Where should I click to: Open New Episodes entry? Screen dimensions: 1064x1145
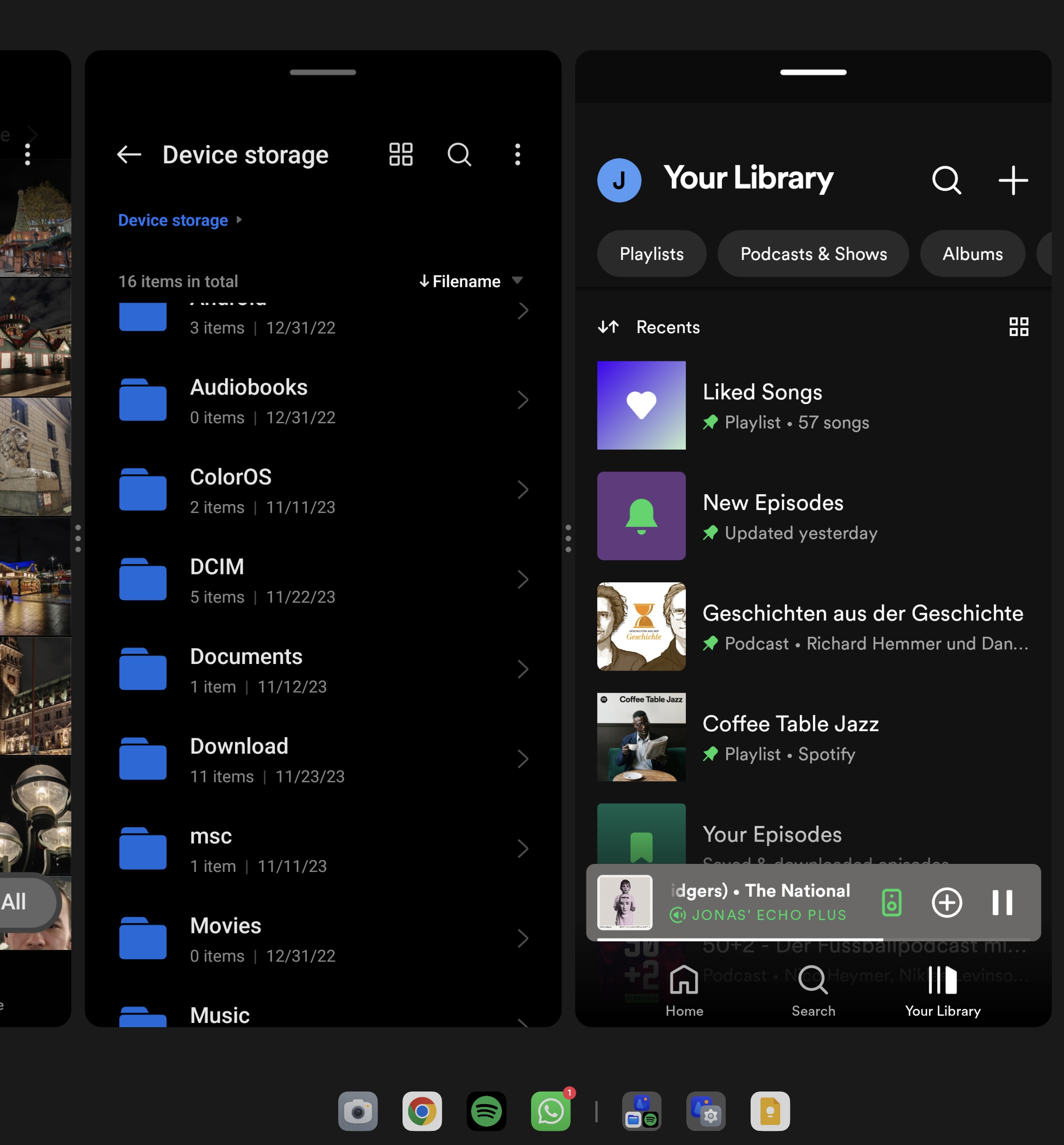click(813, 515)
